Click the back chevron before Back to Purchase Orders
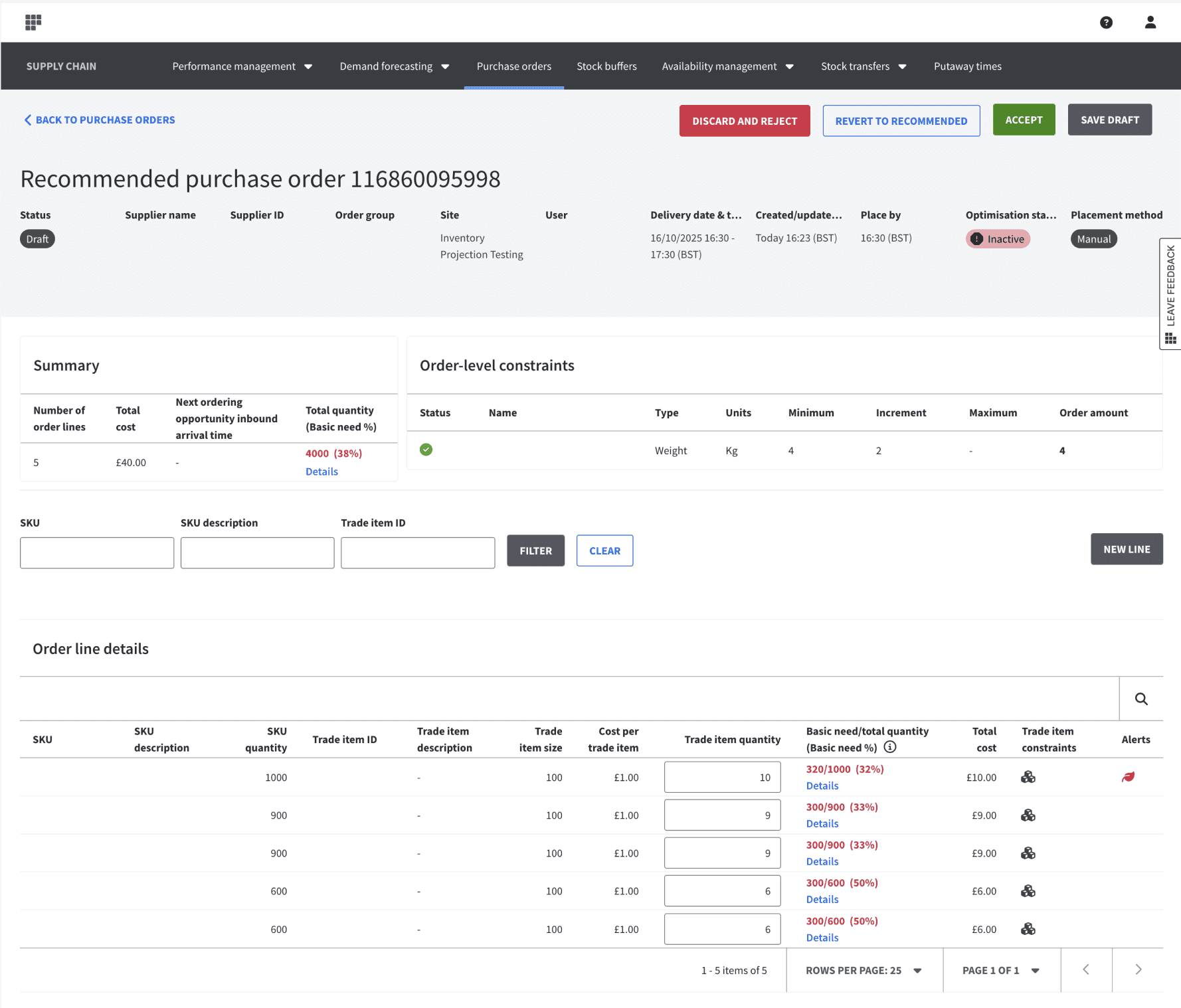Image resolution: width=1181 pixels, height=1008 pixels. pyautogui.click(x=28, y=120)
